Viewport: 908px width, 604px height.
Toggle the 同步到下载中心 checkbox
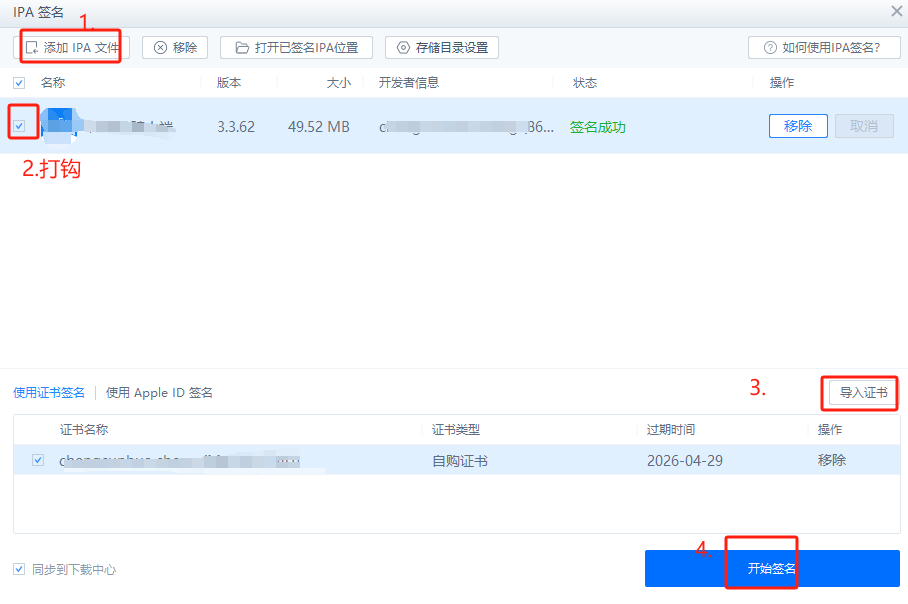(x=19, y=569)
